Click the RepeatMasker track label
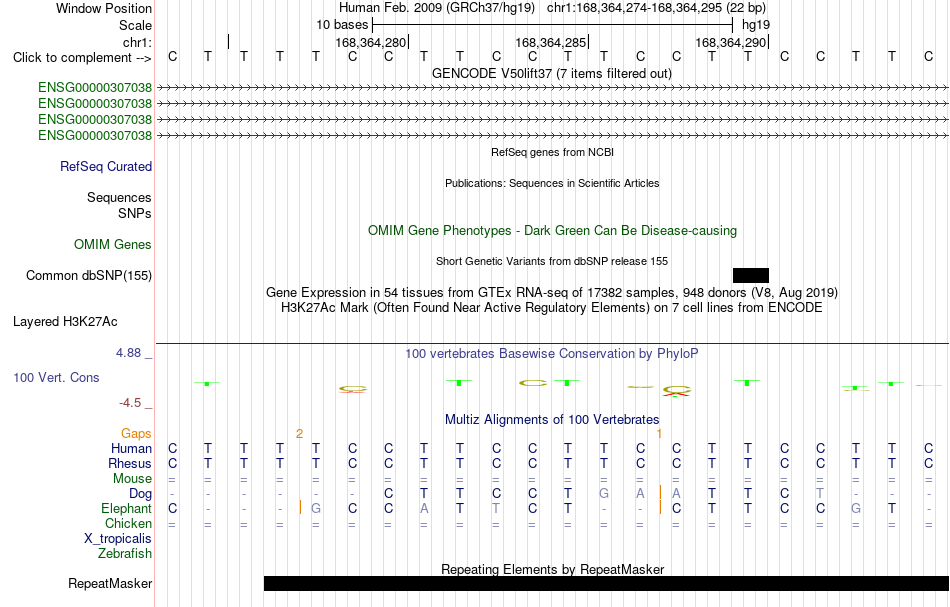950x607 pixels. click(110, 583)
